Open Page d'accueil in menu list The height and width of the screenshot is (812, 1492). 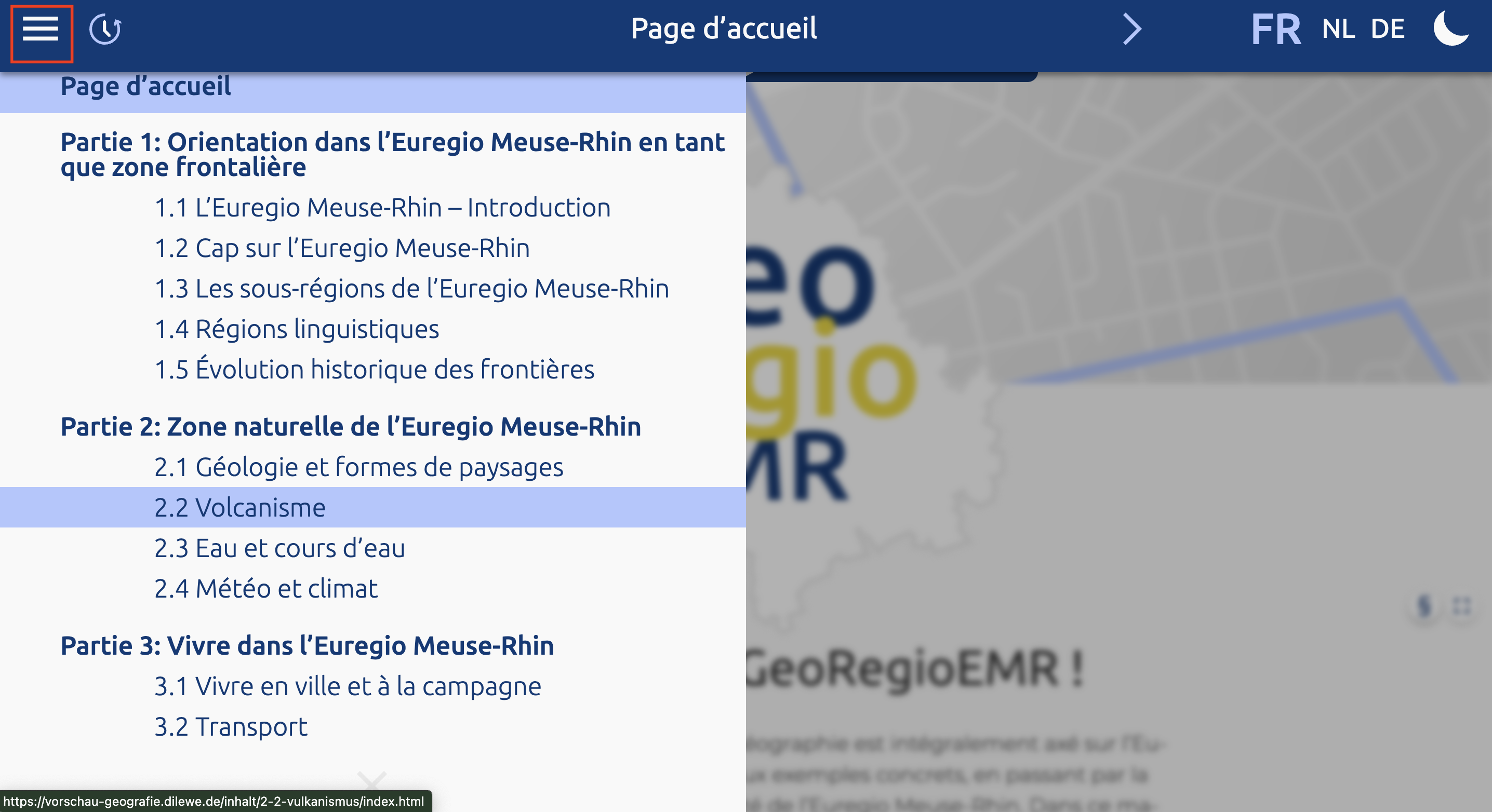[146, 87]
